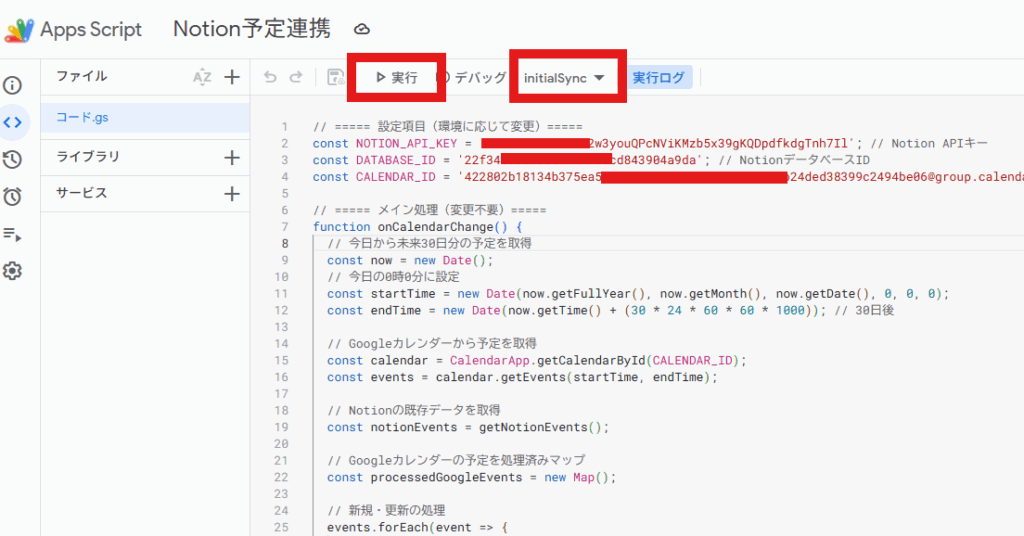
Task: Open project history icon in sidebar
Action: tap(12, 159)
